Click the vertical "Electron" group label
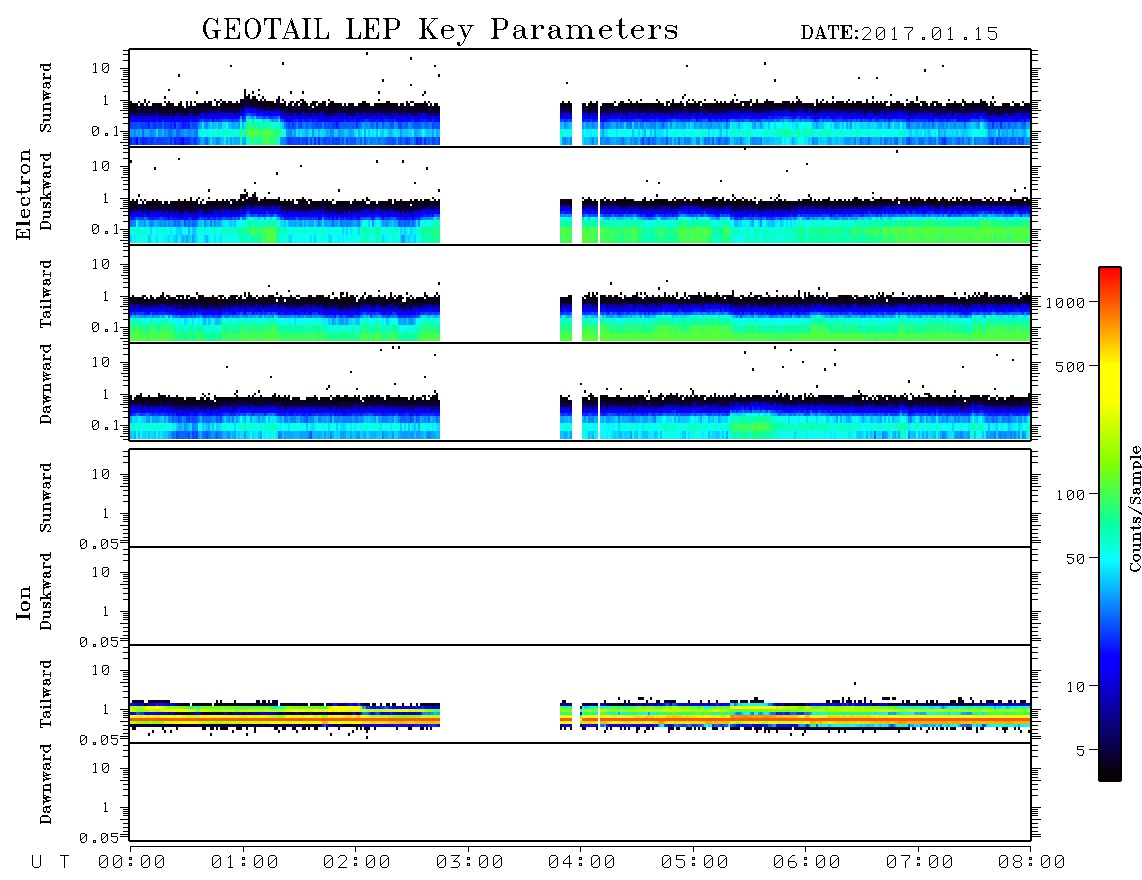Viewport: 1142px width, 880px height. 24,195
